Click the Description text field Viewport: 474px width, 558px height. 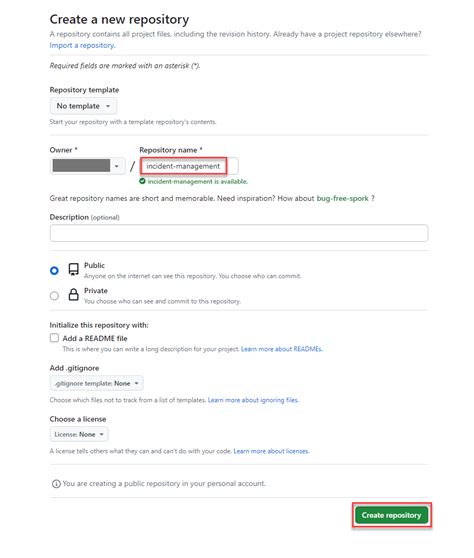click(239, 233)
